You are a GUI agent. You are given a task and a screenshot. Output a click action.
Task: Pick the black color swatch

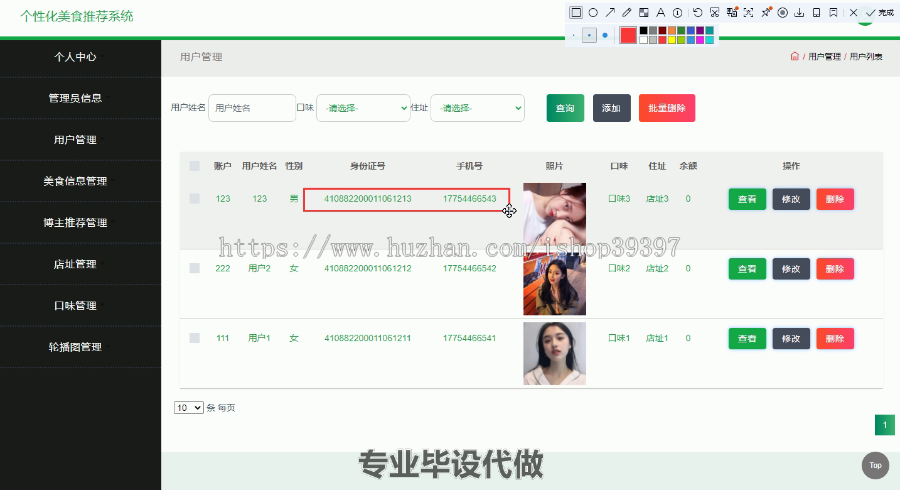click(643, 30)
